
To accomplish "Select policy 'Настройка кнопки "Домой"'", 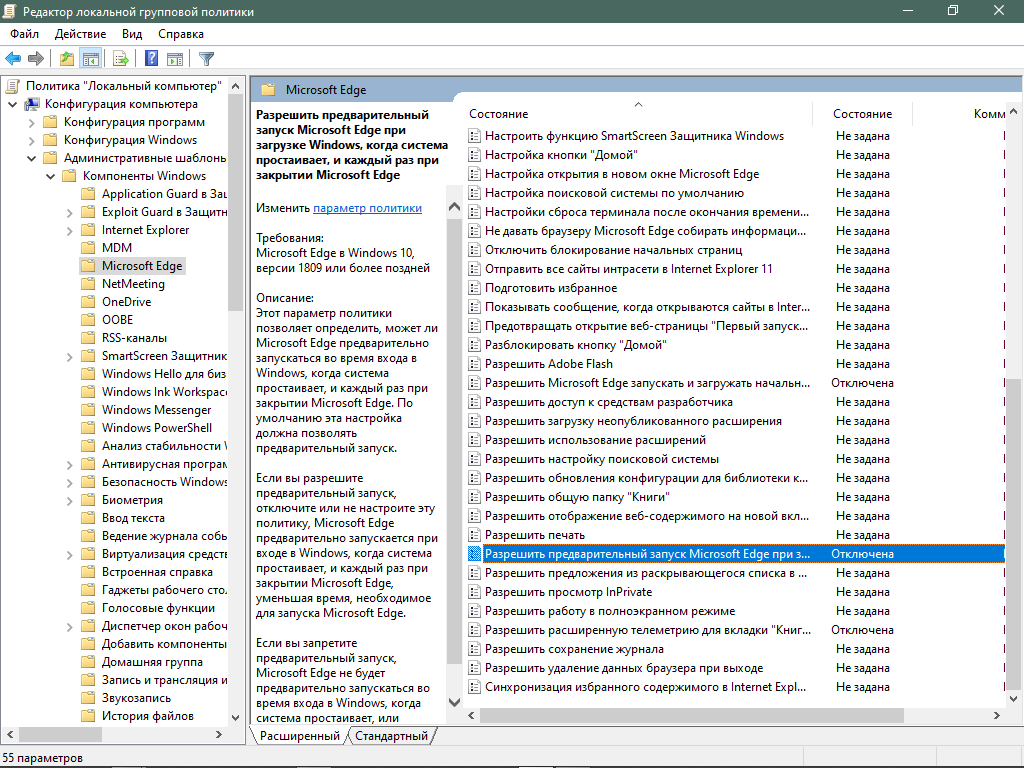I will [x=561, y=155].
